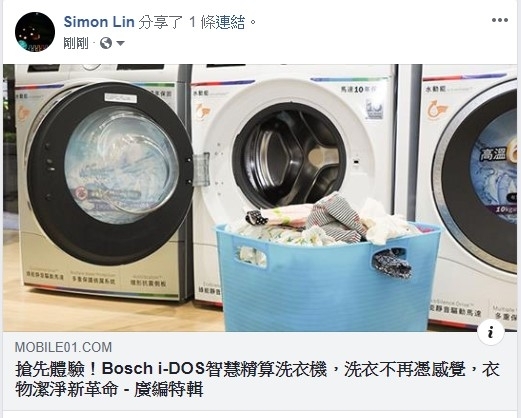
Task: Open Simon Lin's profile name link
Action: click(99, 22)
